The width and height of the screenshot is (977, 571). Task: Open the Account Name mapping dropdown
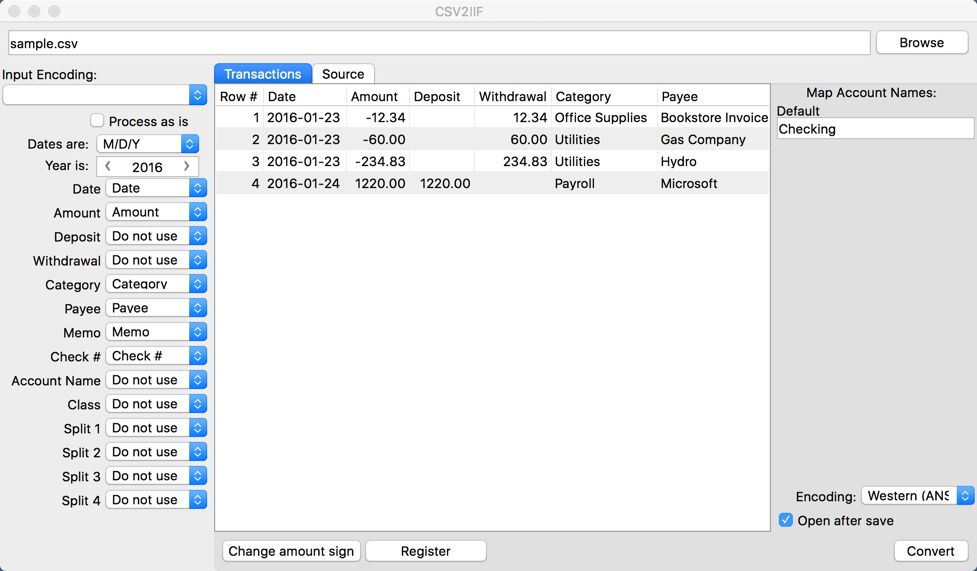pos(156,380)
